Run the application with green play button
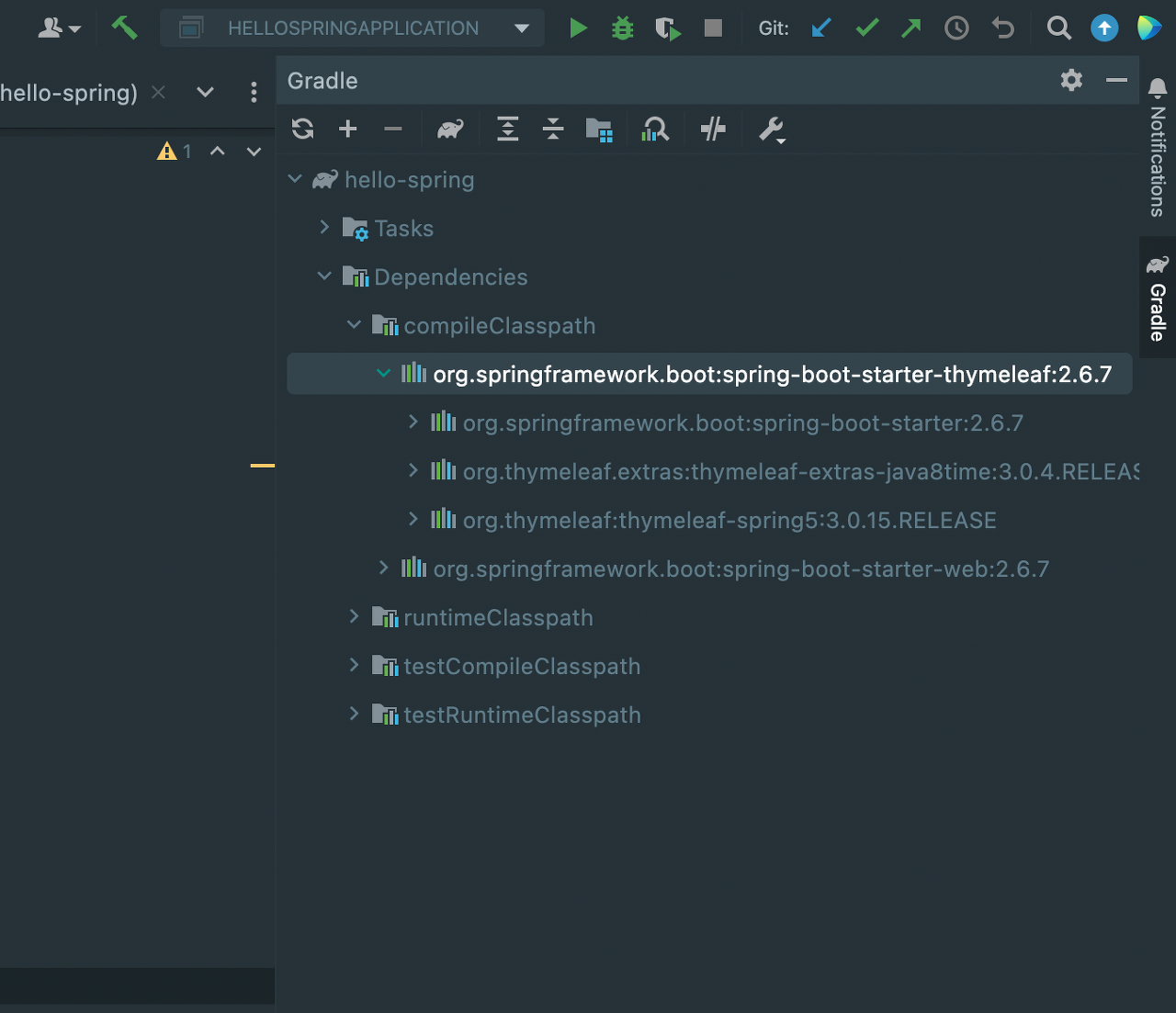 click(x=578, y=28)
